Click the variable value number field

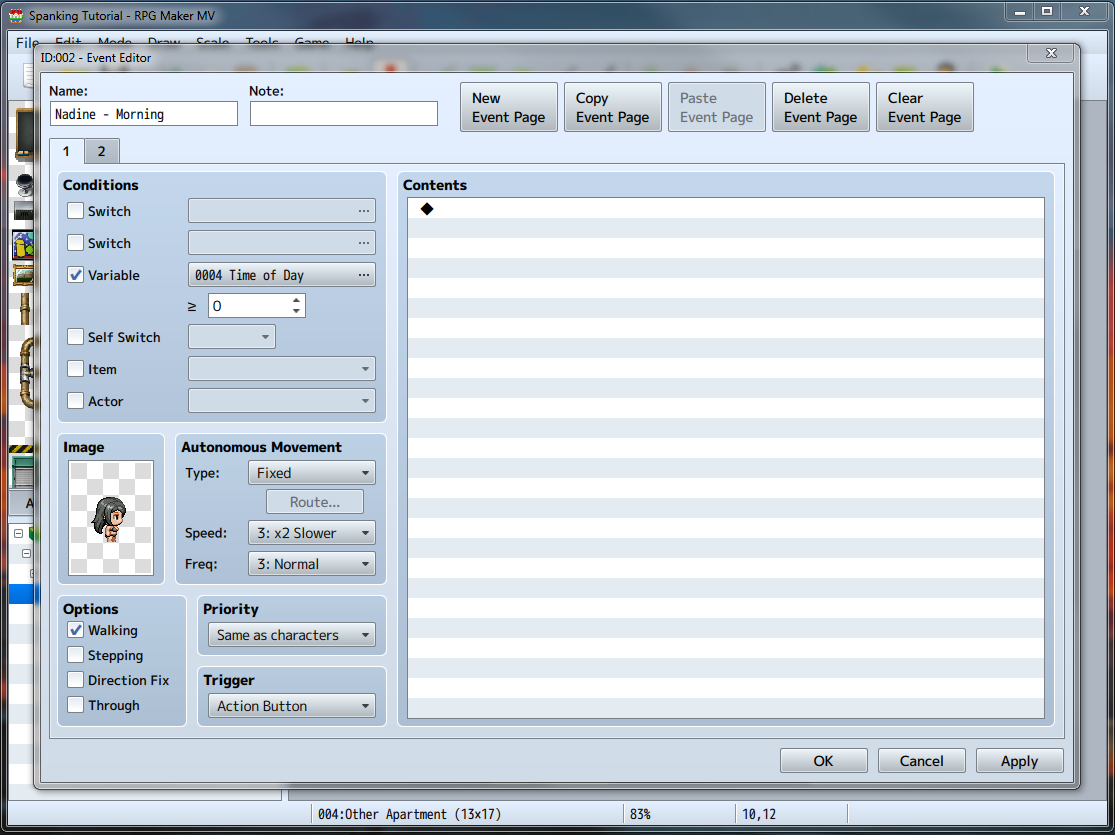point(250,306)
